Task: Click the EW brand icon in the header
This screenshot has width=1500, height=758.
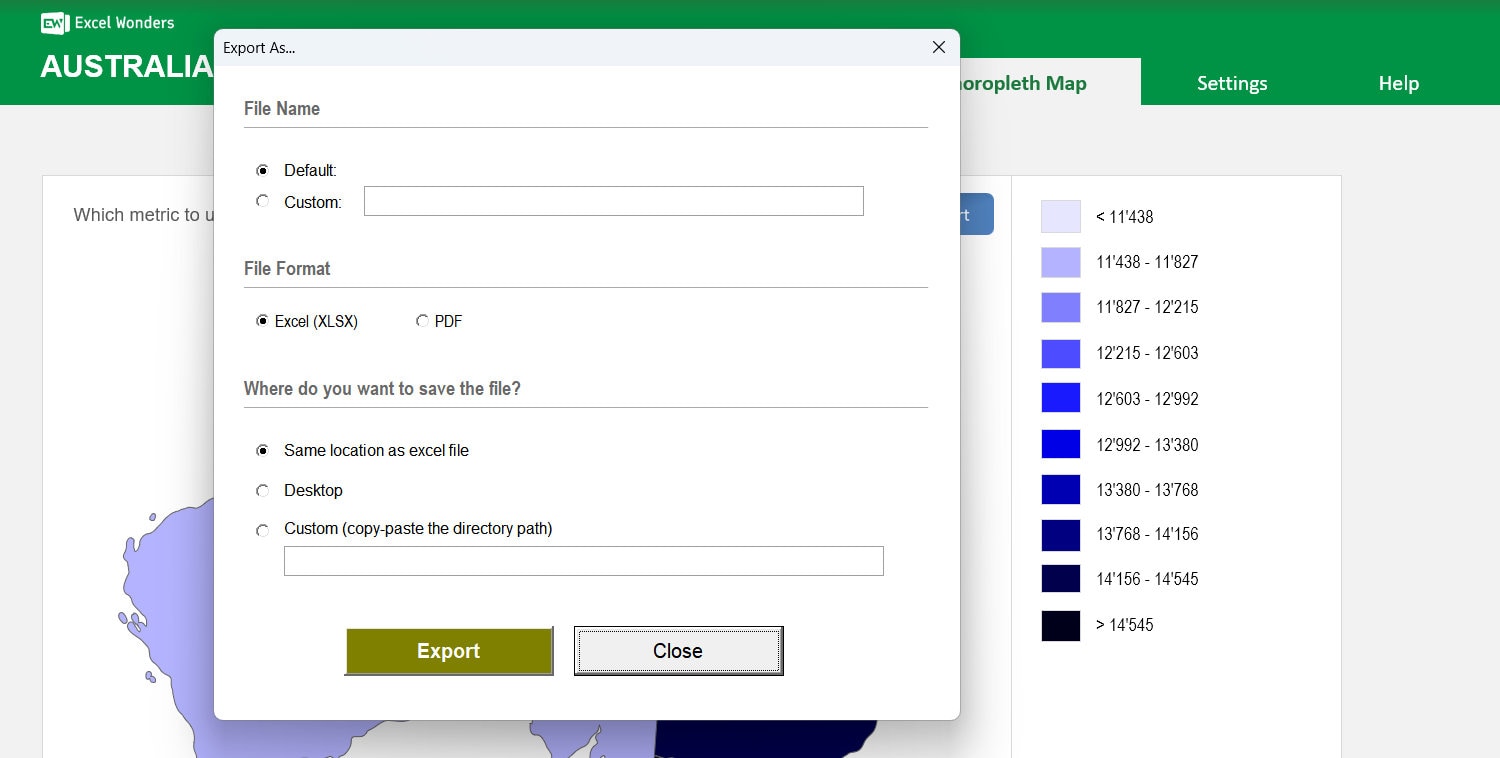Action: coord(54,22)
